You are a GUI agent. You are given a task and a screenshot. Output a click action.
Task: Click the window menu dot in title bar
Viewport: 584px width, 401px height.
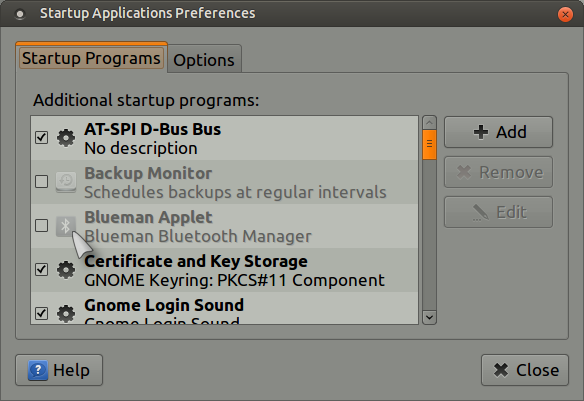coord(20,14)
